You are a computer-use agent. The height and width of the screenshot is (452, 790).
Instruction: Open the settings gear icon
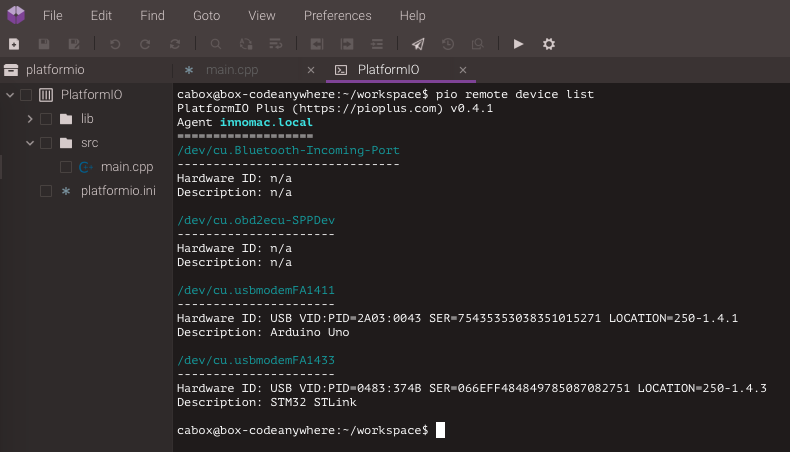pos(549,44)
